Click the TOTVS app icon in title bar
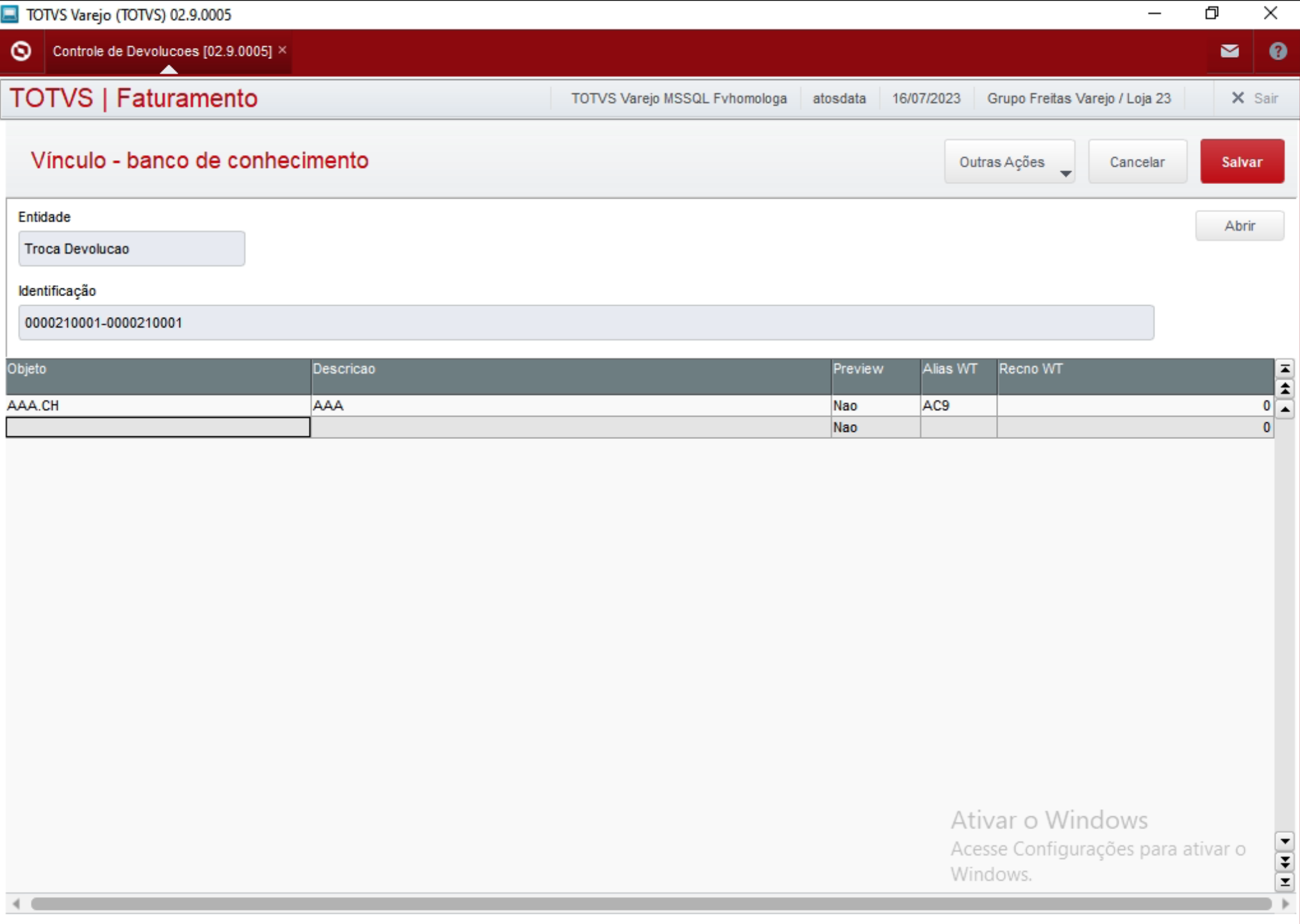The width and height of the screenshot is (1300, 924). [10, 13]
